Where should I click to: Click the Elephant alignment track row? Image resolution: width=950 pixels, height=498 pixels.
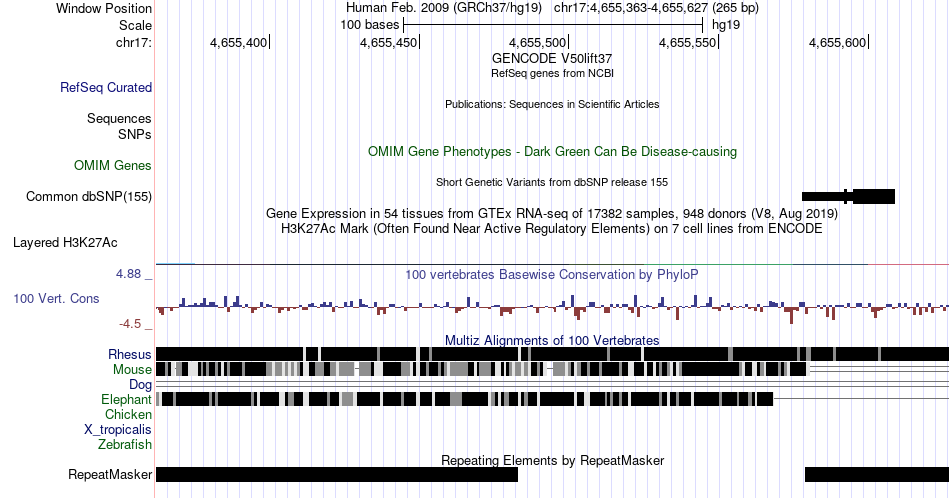pyautogui.click(x=552, y=399)
